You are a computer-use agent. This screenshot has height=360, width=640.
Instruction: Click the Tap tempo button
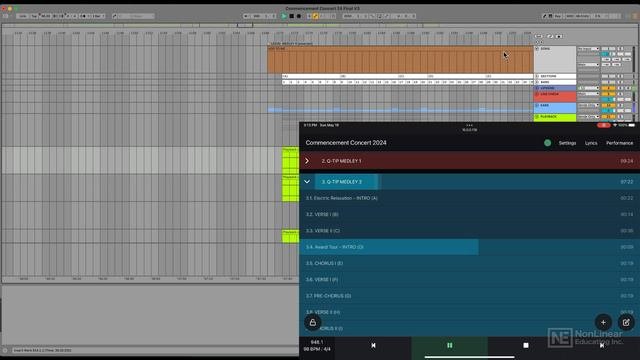coord(34,16)
